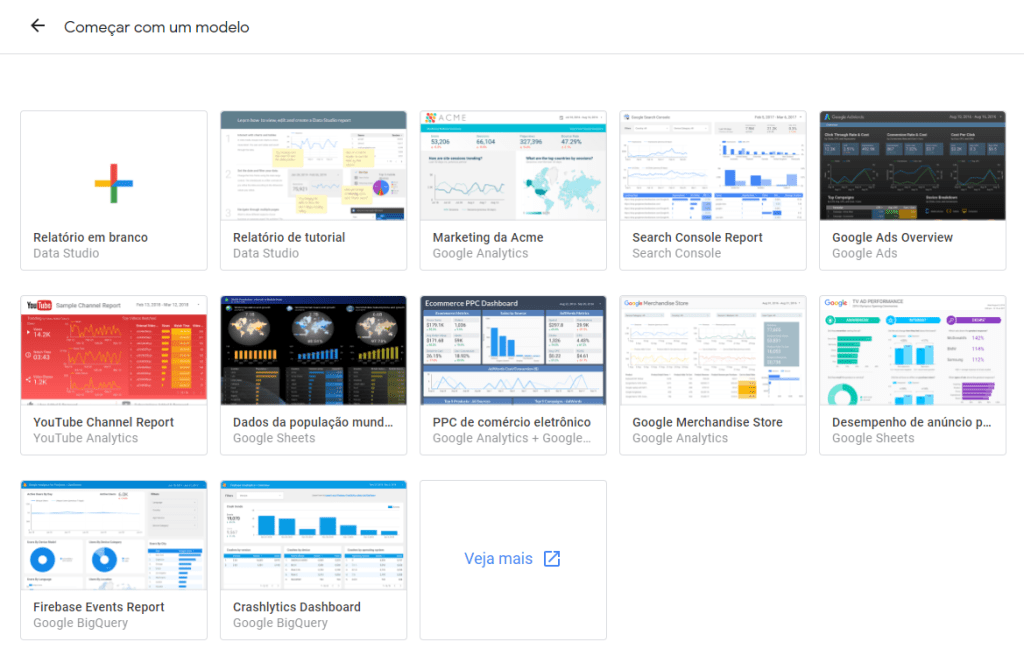Screen dimensions: 1024x670
Task: Select the Marketing da Acme template
Action: point(513,165)
